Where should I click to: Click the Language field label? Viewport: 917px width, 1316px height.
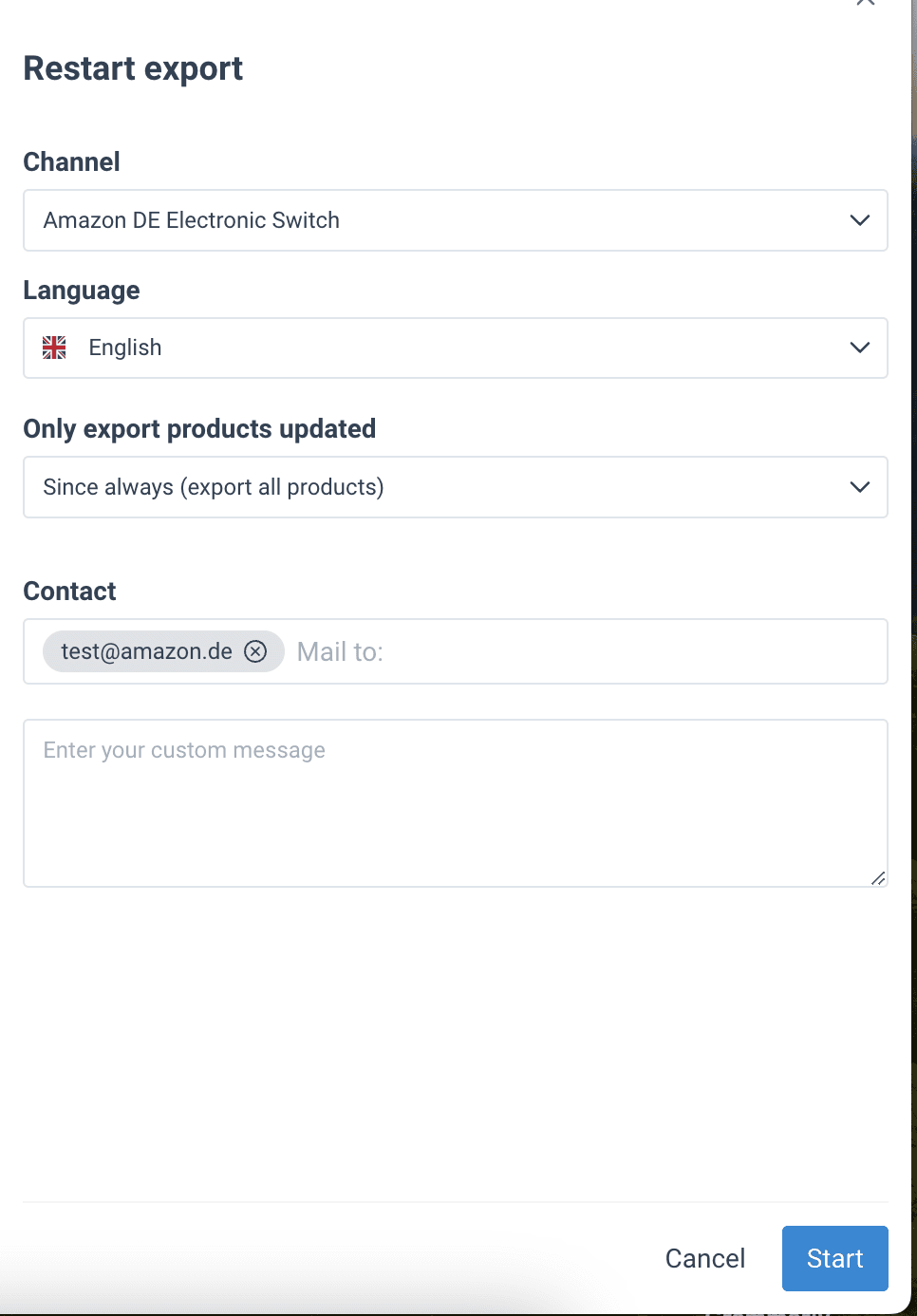[82, 290]
